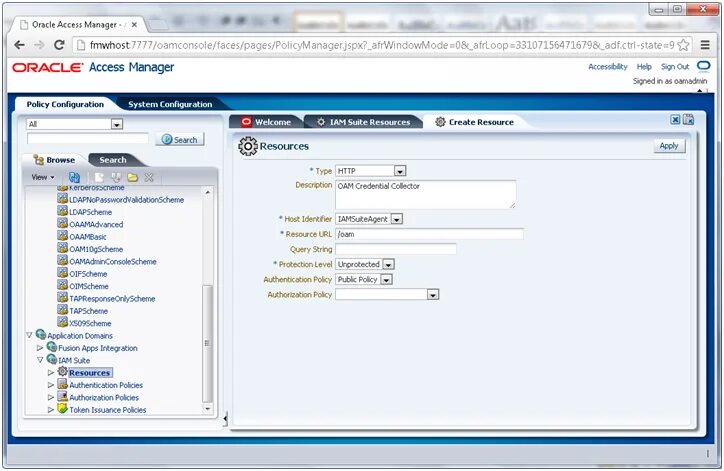The image size is (724, 471).
Task: Close all tabs via rightmost tab-bar icon
Action: pos(688,120)
